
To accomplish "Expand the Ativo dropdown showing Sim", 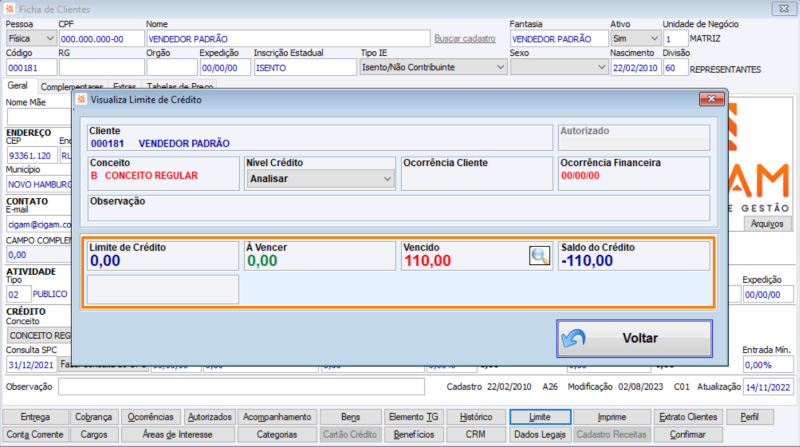I will tap(635, 39).
